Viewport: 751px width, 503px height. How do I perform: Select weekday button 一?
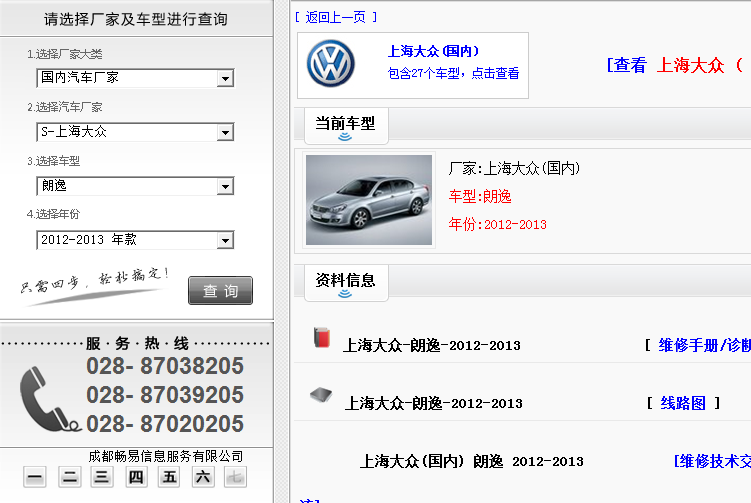point(35,477)
